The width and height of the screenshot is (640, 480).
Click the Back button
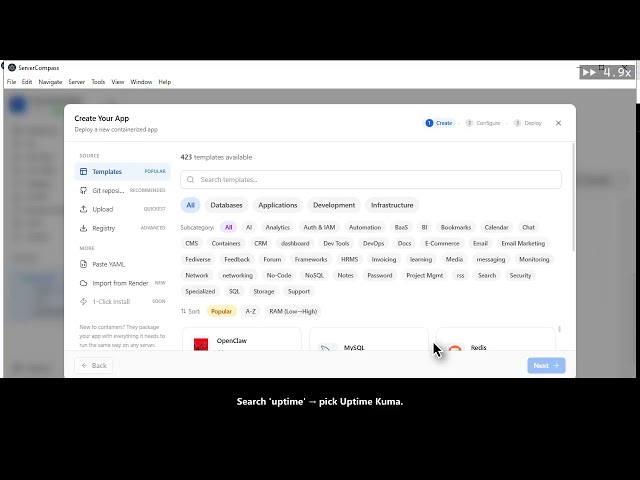94,365
